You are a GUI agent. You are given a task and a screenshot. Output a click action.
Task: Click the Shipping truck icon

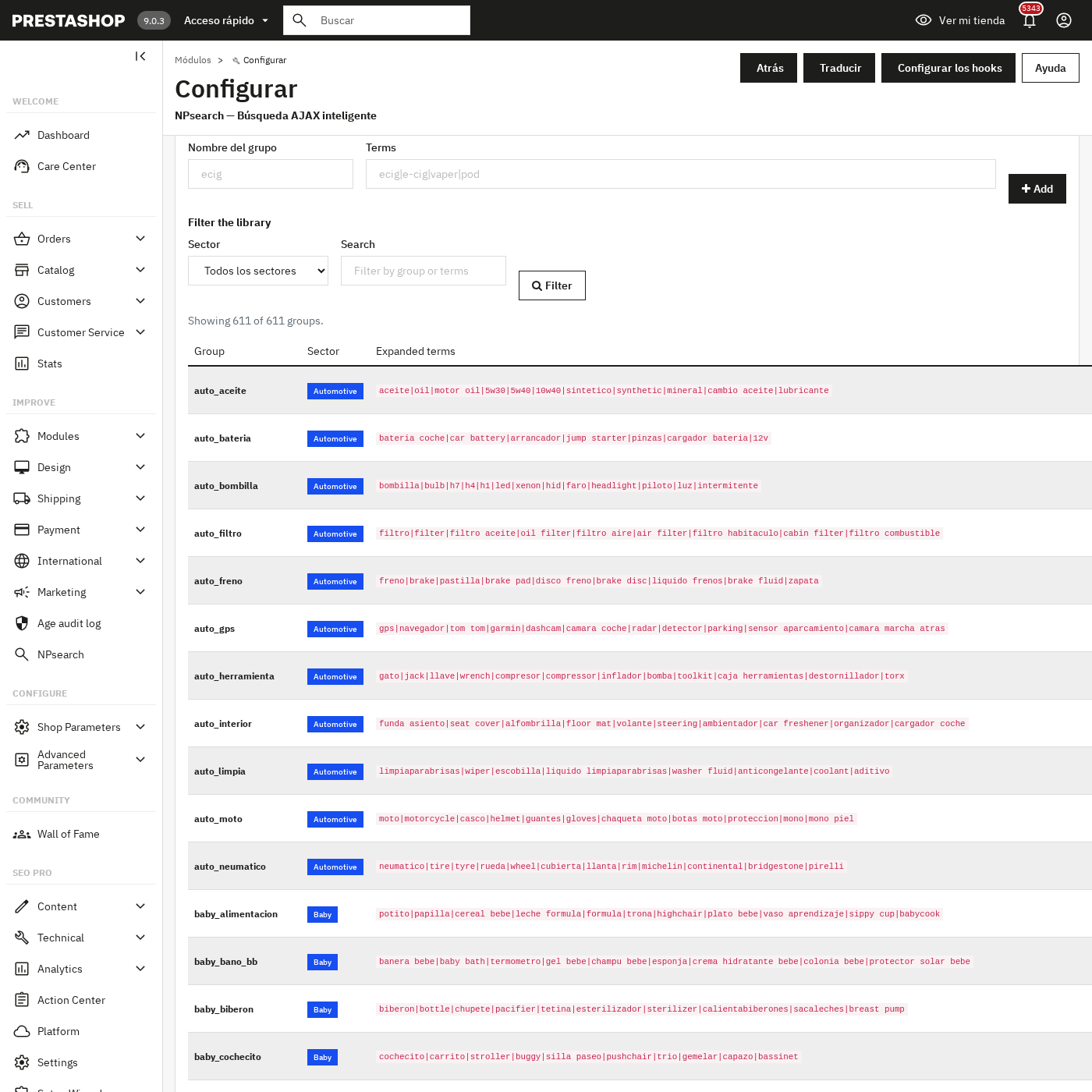[22, 498]
